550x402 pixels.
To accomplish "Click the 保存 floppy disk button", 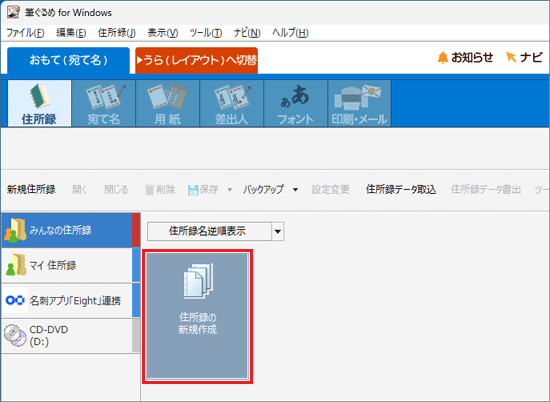I will [203, 190].
